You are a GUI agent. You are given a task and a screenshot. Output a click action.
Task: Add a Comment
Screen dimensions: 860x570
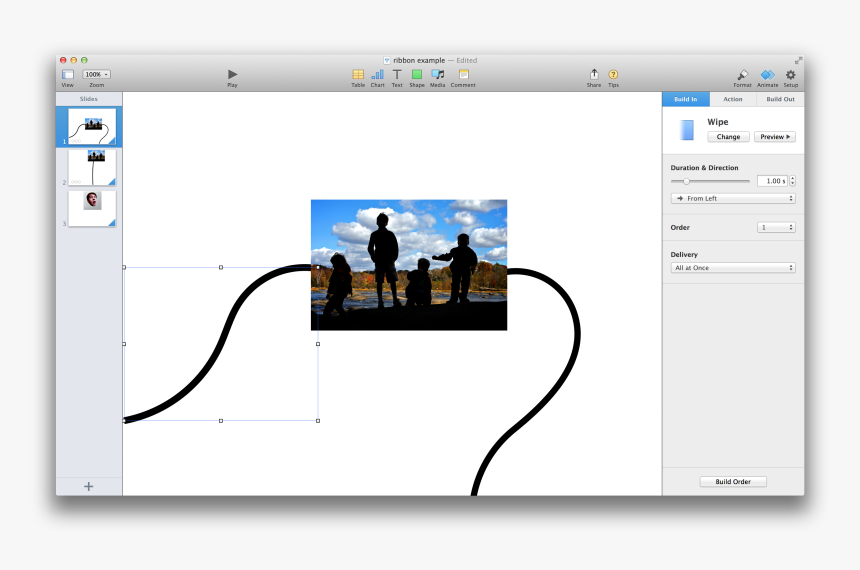pos(463,74)
